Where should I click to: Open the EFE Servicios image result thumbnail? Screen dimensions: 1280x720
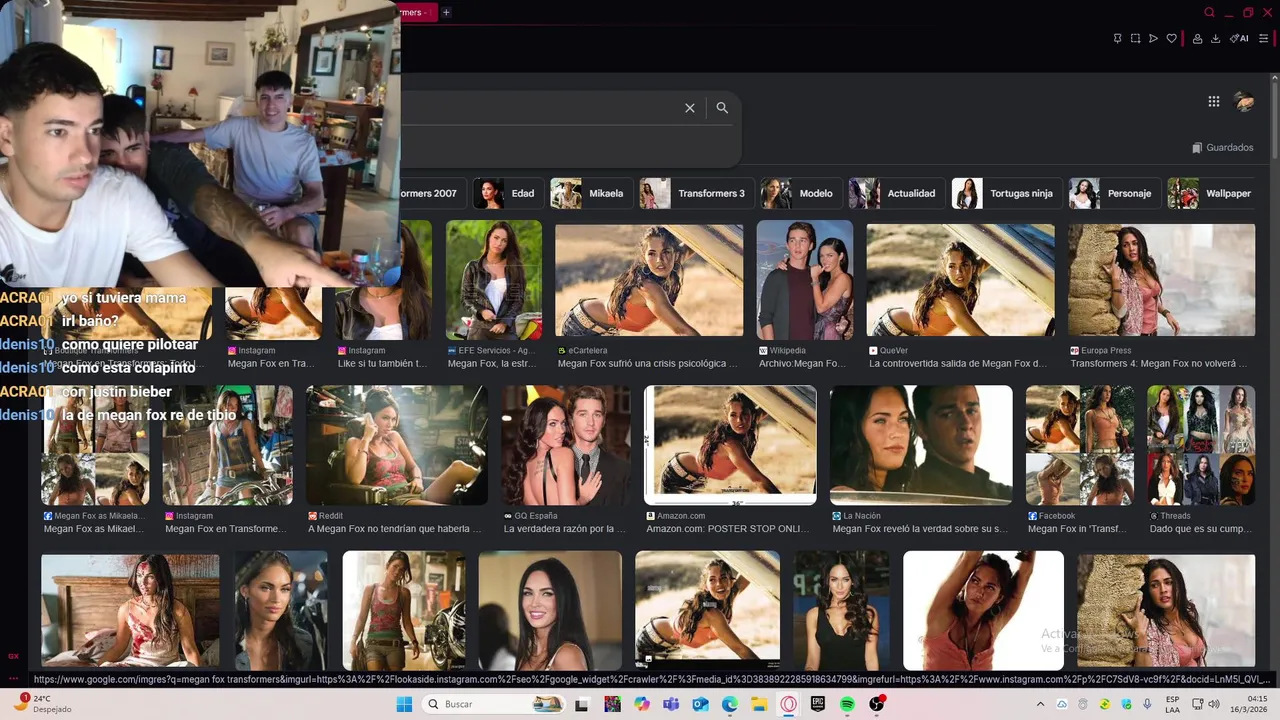click(494, 279)
